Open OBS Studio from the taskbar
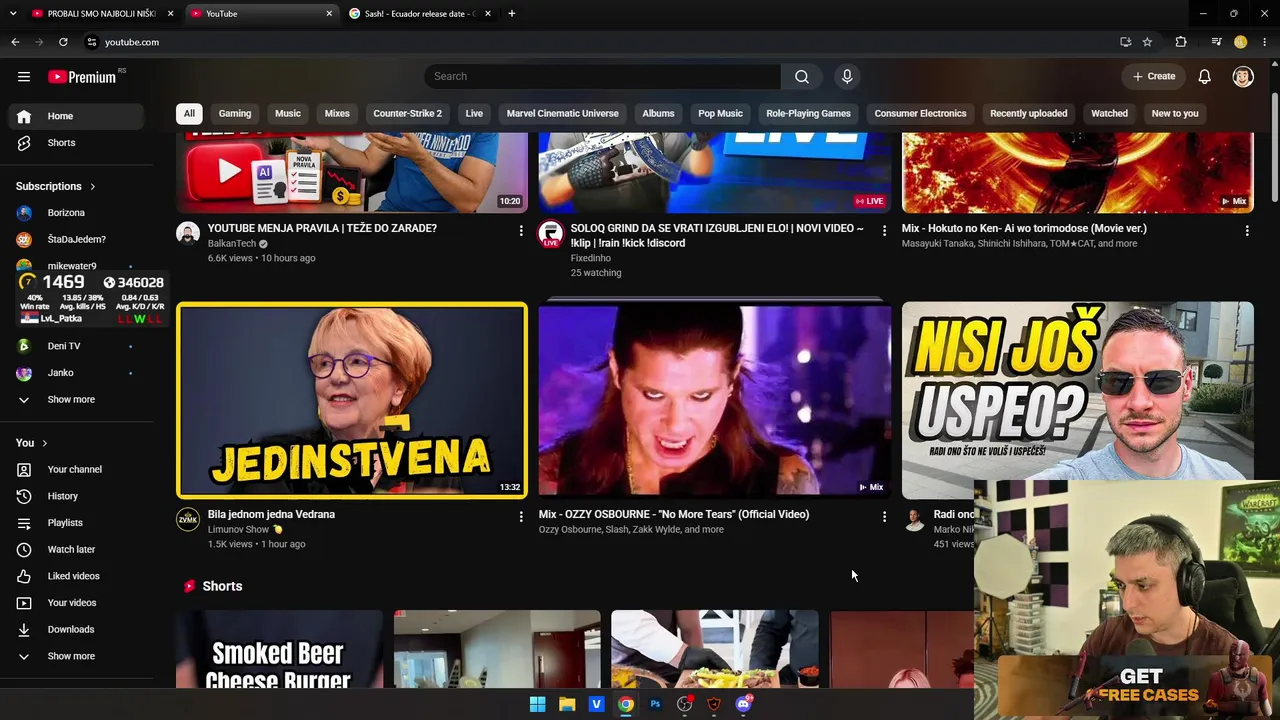The height and width of the screenshot is (720, 1280). pyautogui.click(x=684, y=704)
